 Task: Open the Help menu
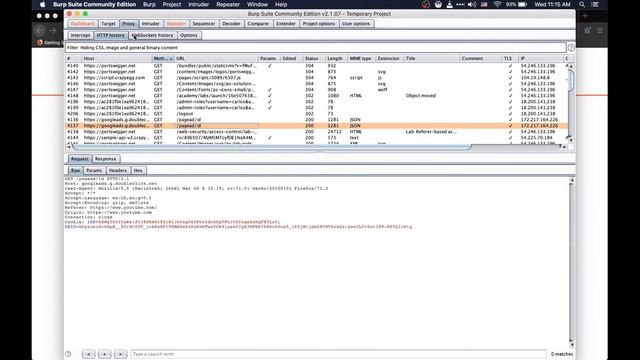(281, 4)
